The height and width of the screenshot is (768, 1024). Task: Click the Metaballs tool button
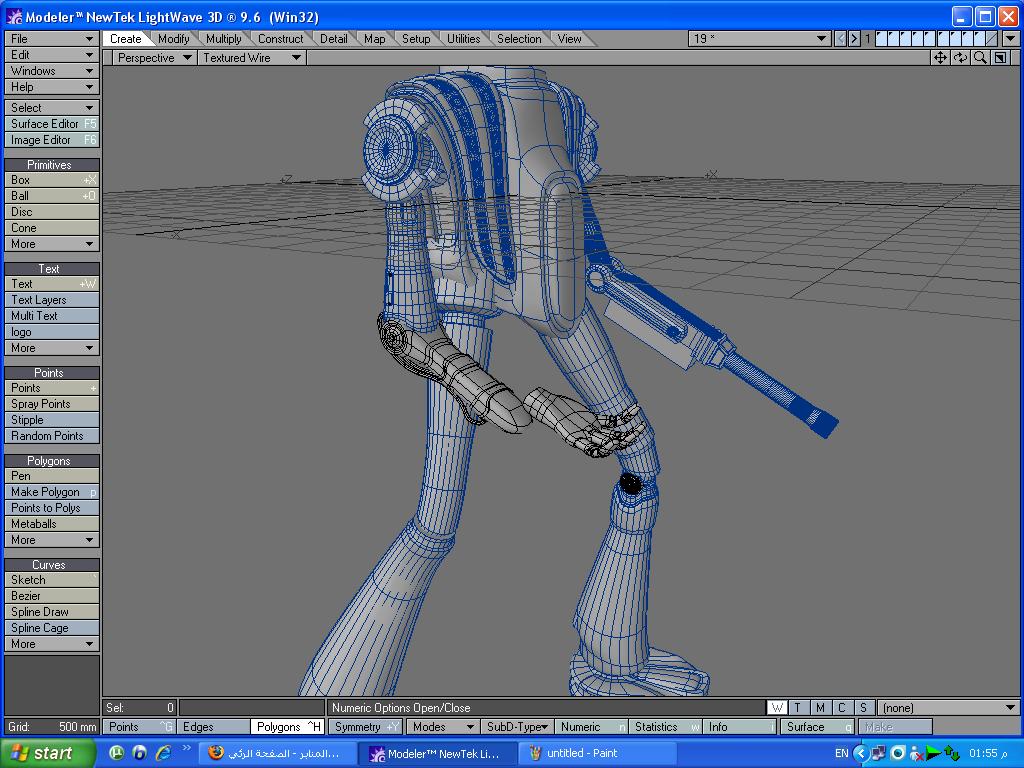[x=52, y=524]
